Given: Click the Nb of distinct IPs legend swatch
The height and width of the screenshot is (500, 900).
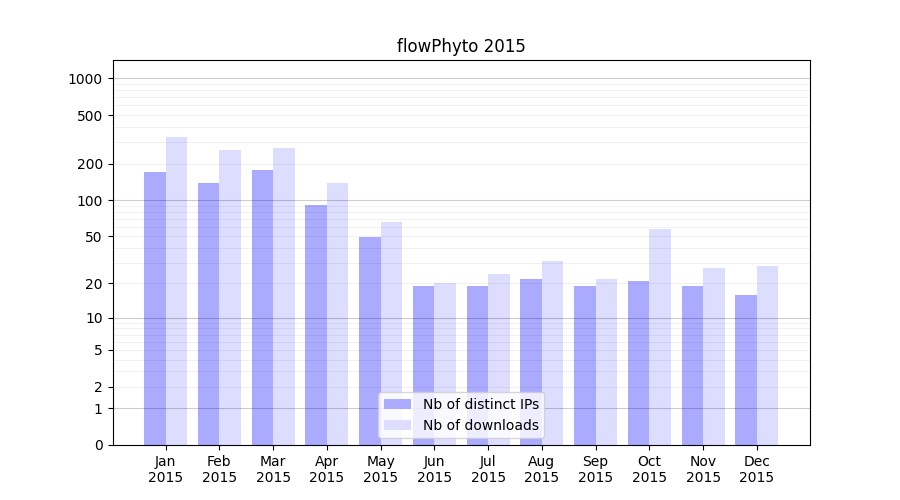Looking at the screenshot, I should coord(397,404).
